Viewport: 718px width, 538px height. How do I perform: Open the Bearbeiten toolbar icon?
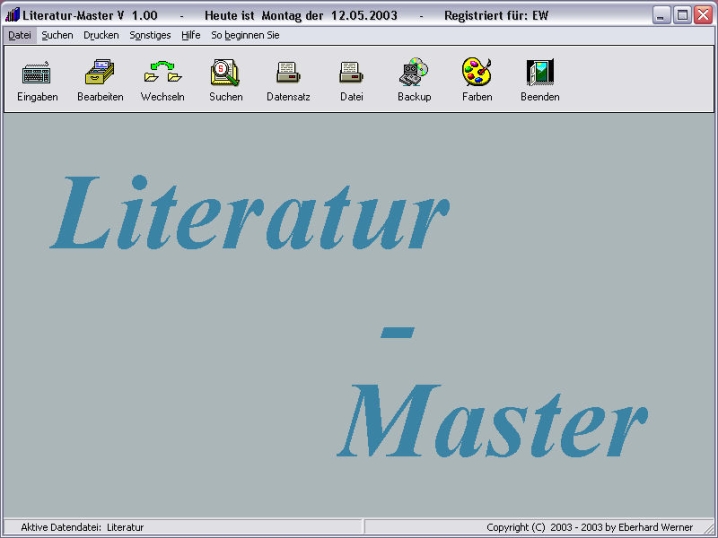(100, 73)
